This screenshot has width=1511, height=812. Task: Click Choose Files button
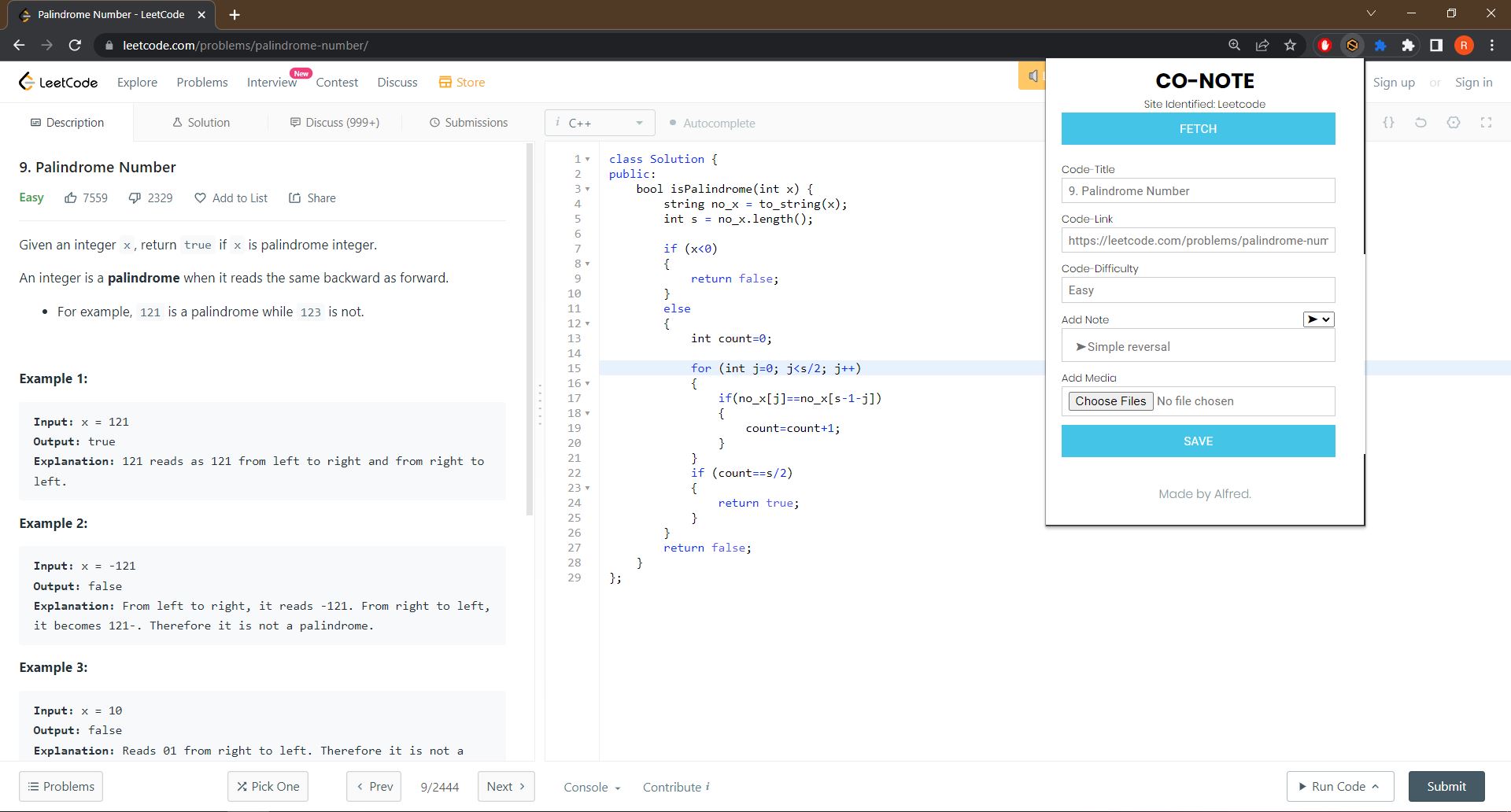(1110, 401)
